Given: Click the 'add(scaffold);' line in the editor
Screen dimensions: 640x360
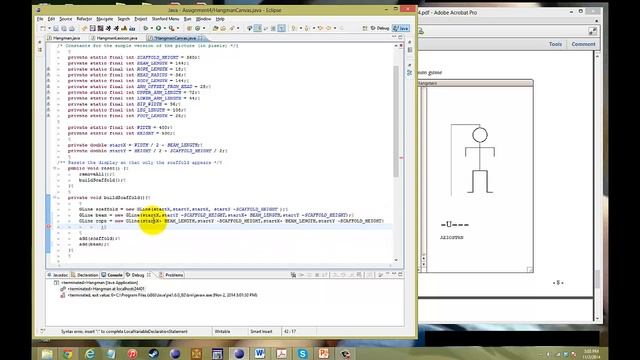Looking at the screenshot, I should [x=99, y=238].
